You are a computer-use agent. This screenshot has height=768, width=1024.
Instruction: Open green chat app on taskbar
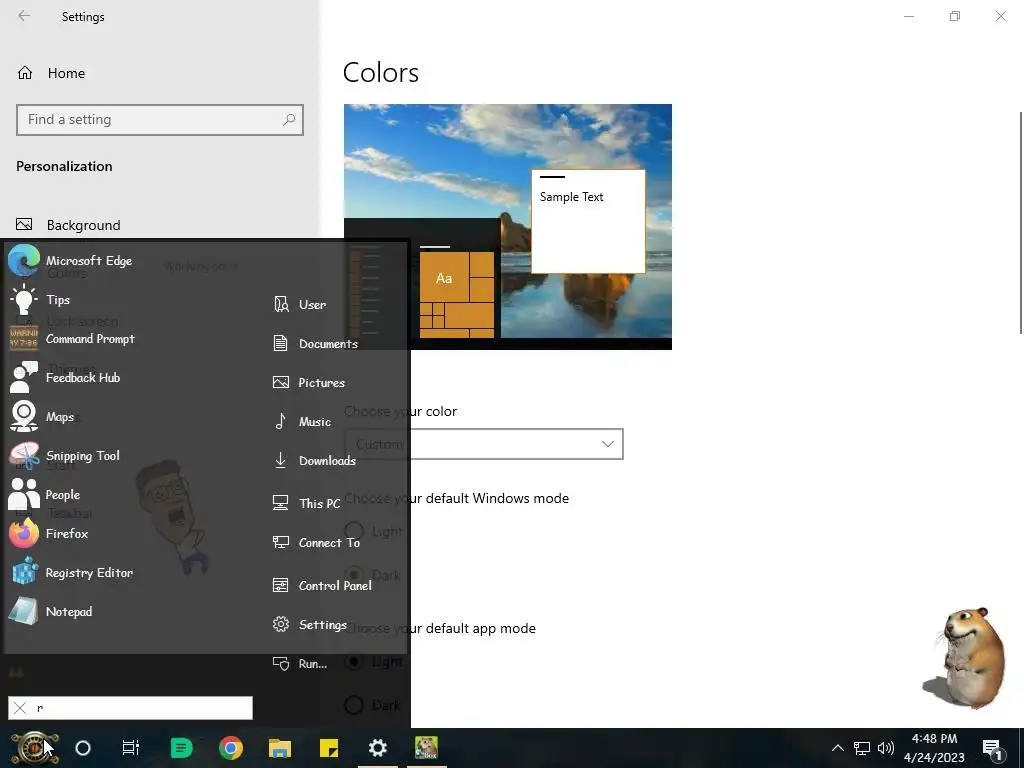pyautogui.click(x=182, y=748)
